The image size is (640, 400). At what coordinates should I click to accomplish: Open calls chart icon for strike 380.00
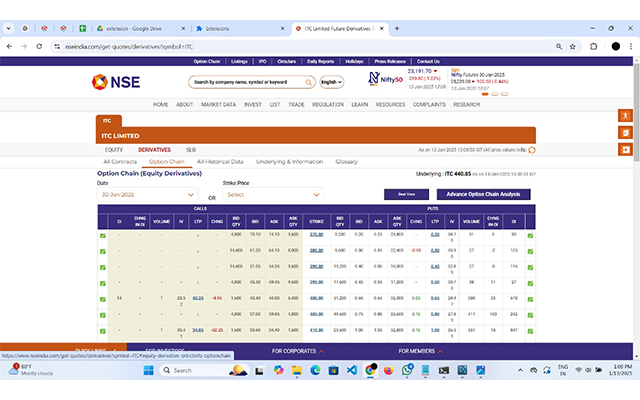point(103,252)
